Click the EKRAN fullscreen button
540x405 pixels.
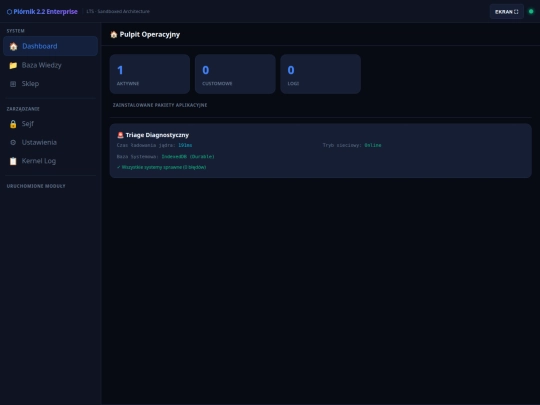click(x=507, y=12)
